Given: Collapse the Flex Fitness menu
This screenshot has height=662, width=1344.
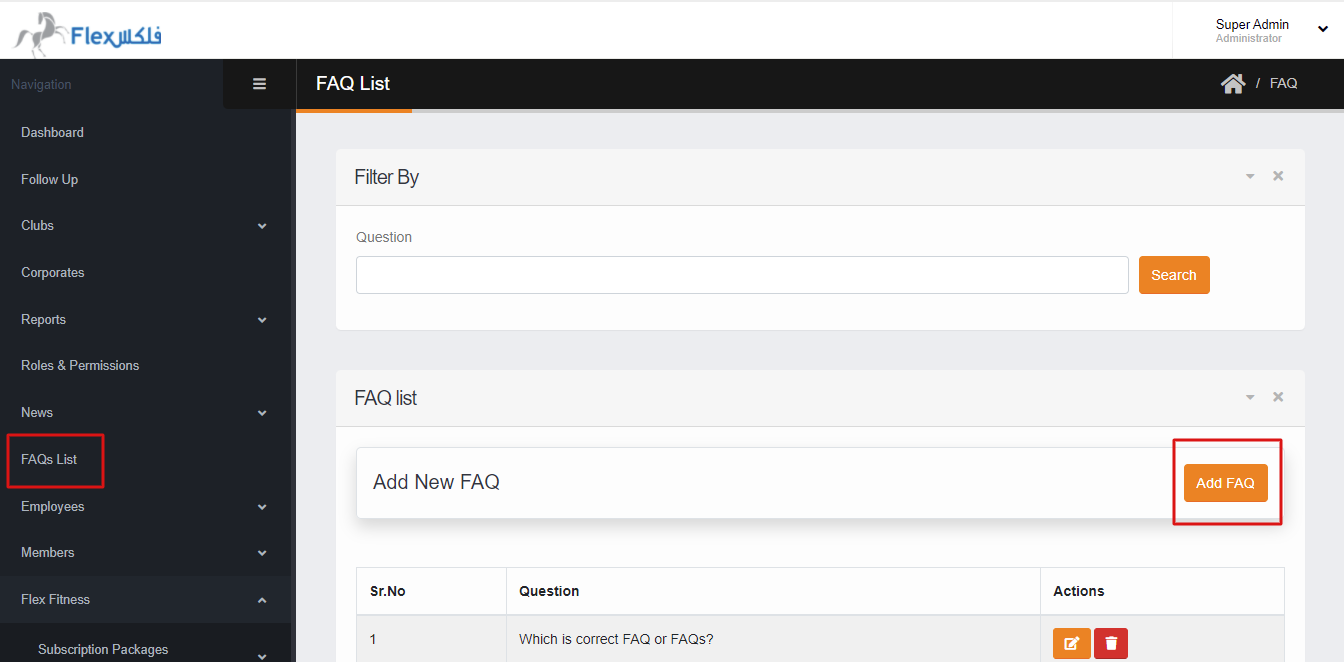Looking at the screenshot, I should coord(262,600).
